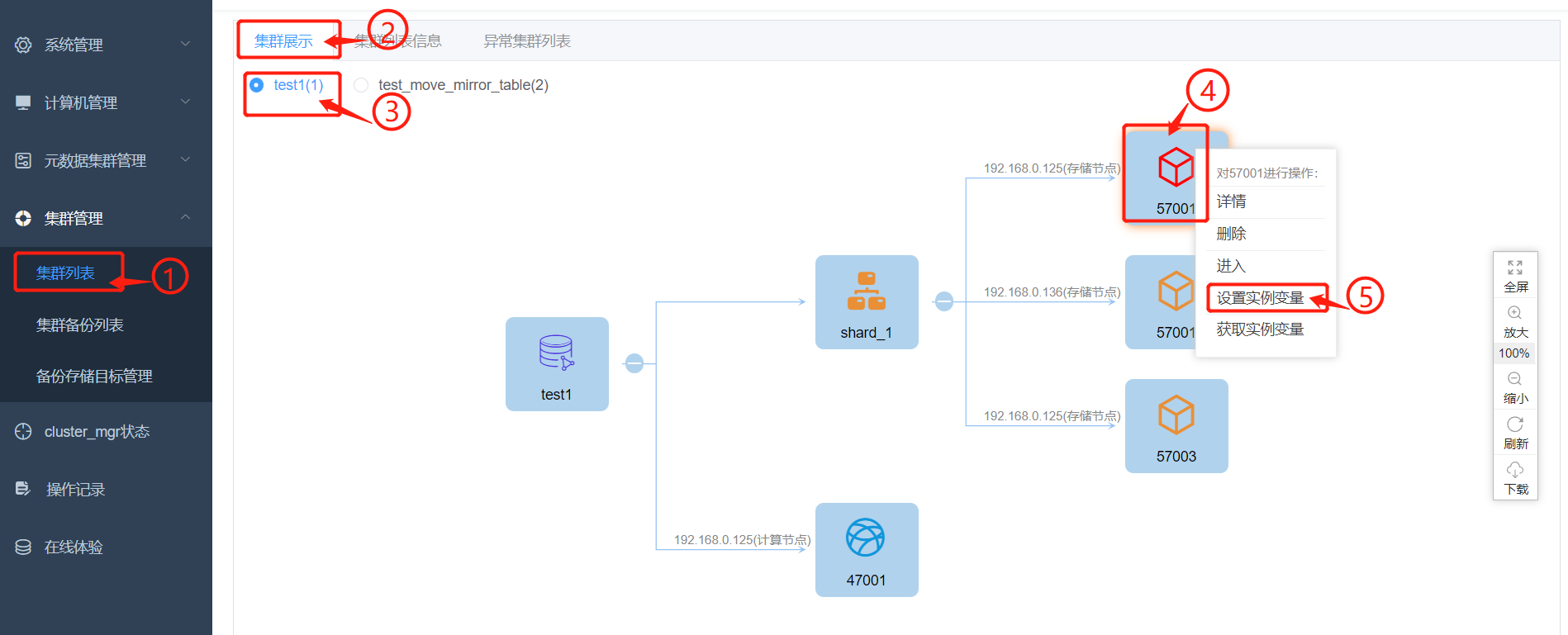Collapse the shard_1 branch toggle
Image resolution: width=1568 pixels, height=635 pixels.
click(x=943, y=301)
